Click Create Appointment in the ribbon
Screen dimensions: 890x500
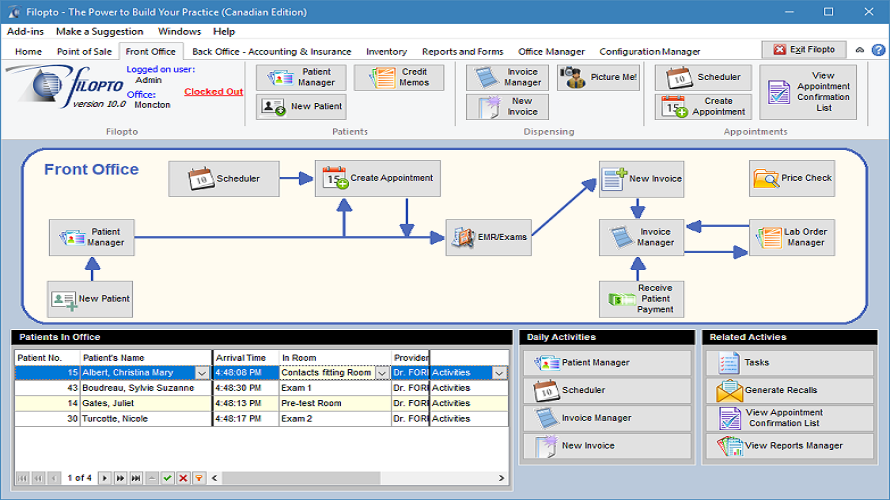point(703,107)
